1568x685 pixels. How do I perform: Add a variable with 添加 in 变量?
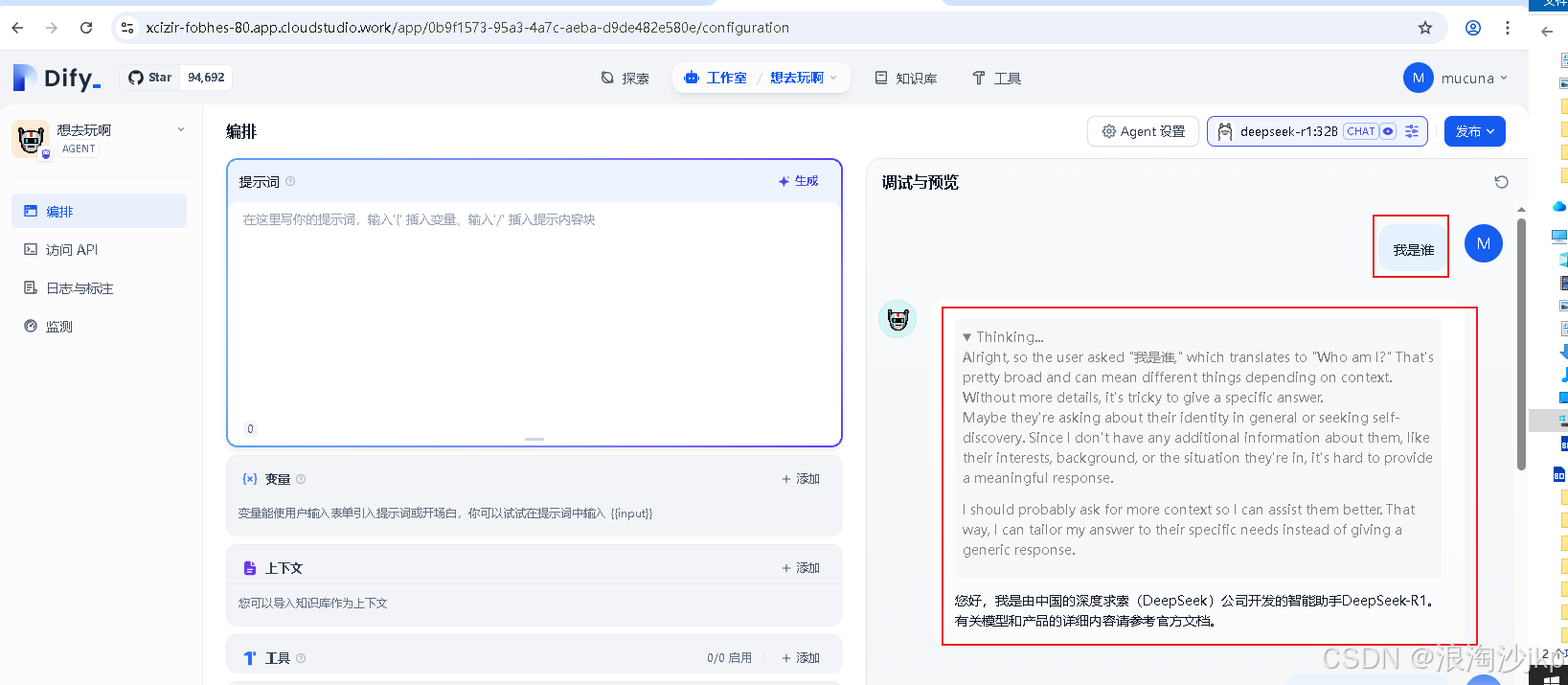[x=801, y=479]
